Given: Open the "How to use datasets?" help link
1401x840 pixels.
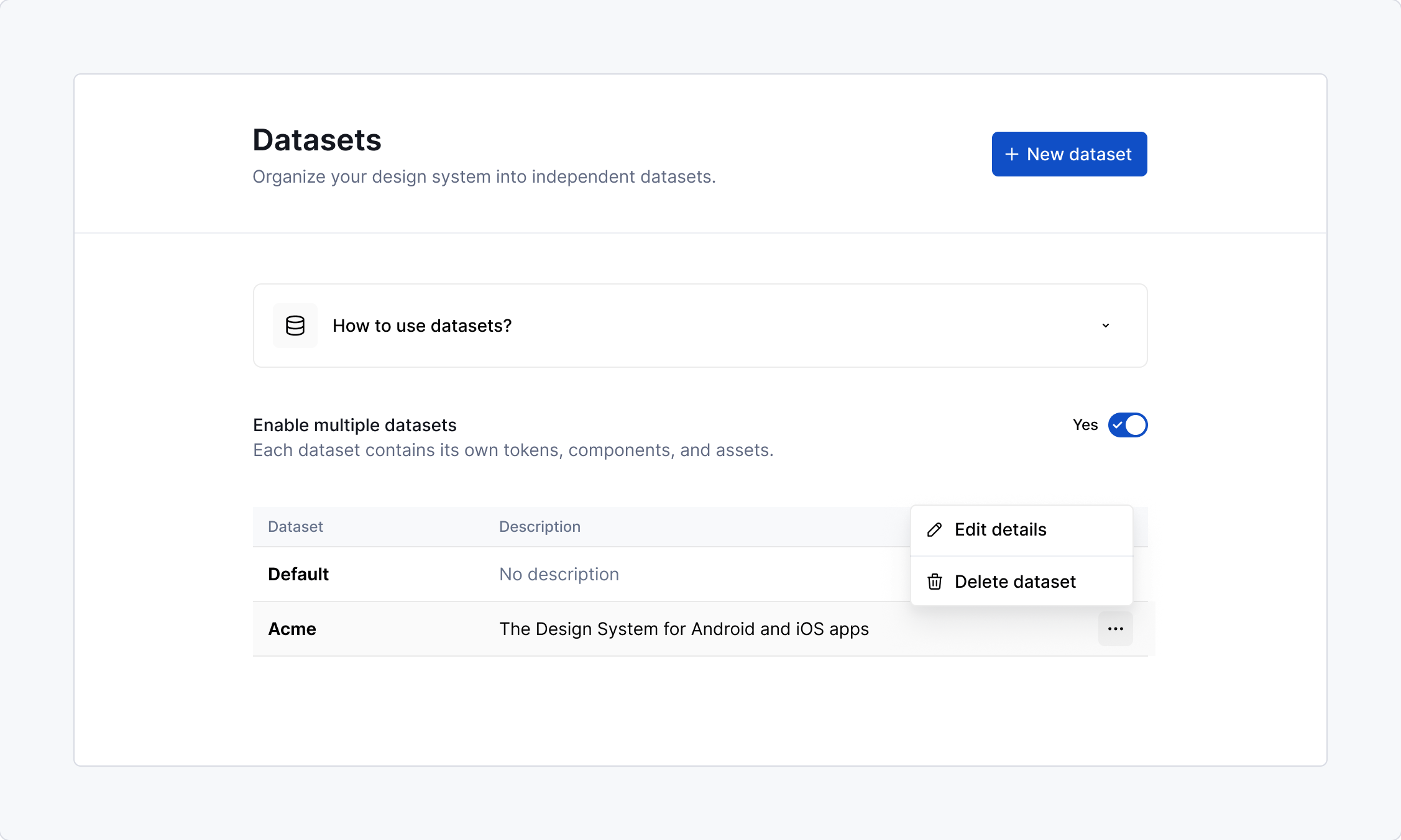Looking at the screenshot, I should click(422, 325).
